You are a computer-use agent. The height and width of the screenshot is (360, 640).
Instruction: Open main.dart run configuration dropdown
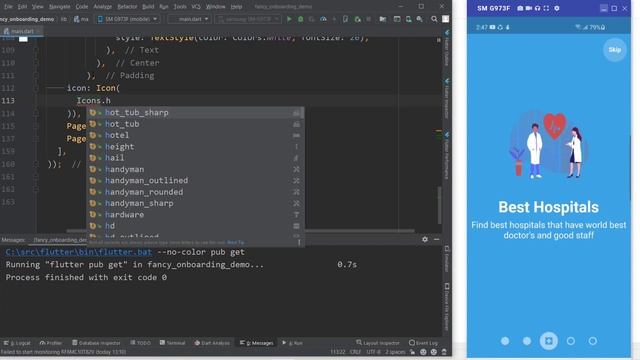[190, 19]
